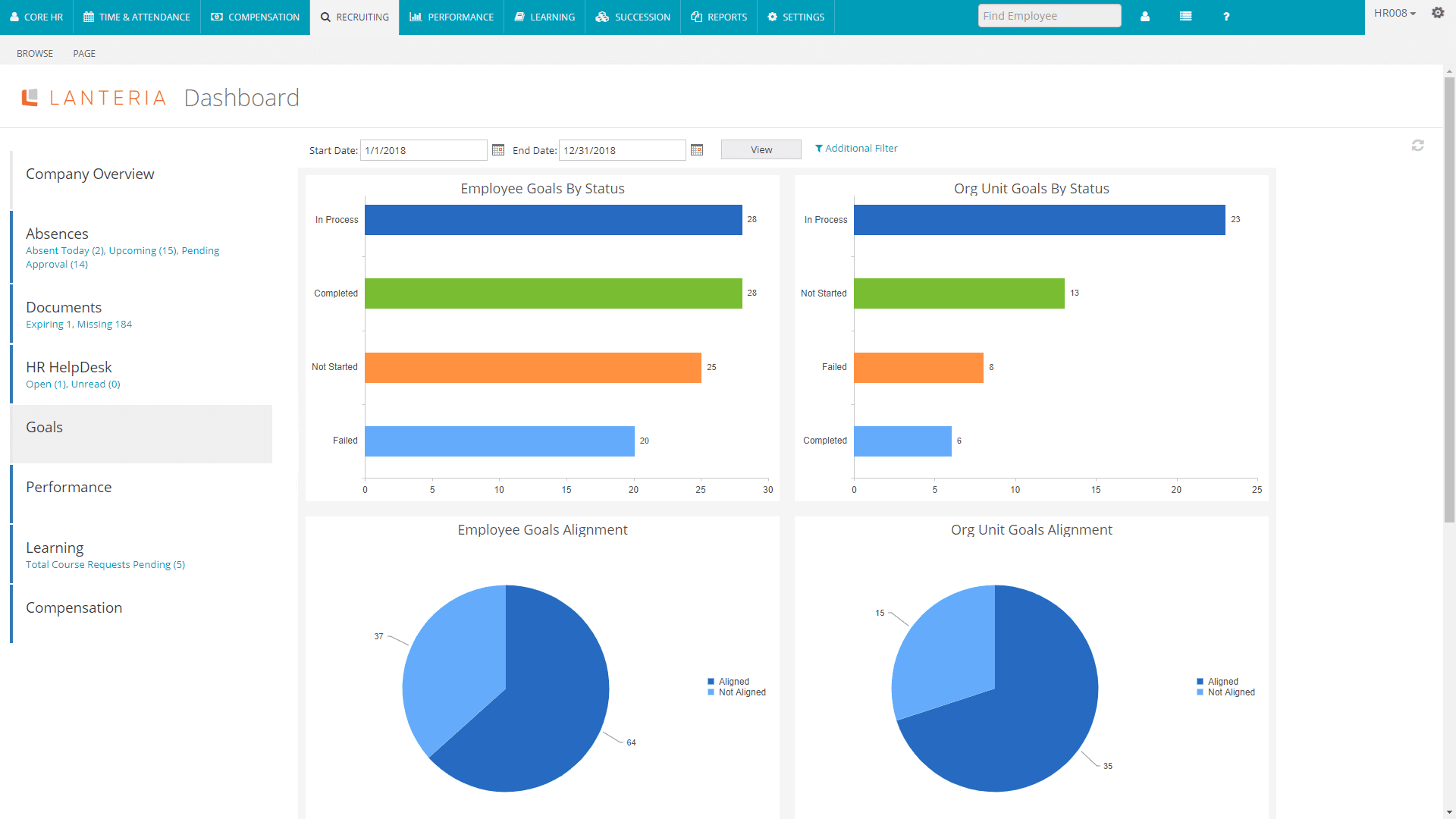Click Employee Goals Not Started bar
The height and width of the screenshot is (819, 1456).
pyautogui.click(x=532, y=367)
